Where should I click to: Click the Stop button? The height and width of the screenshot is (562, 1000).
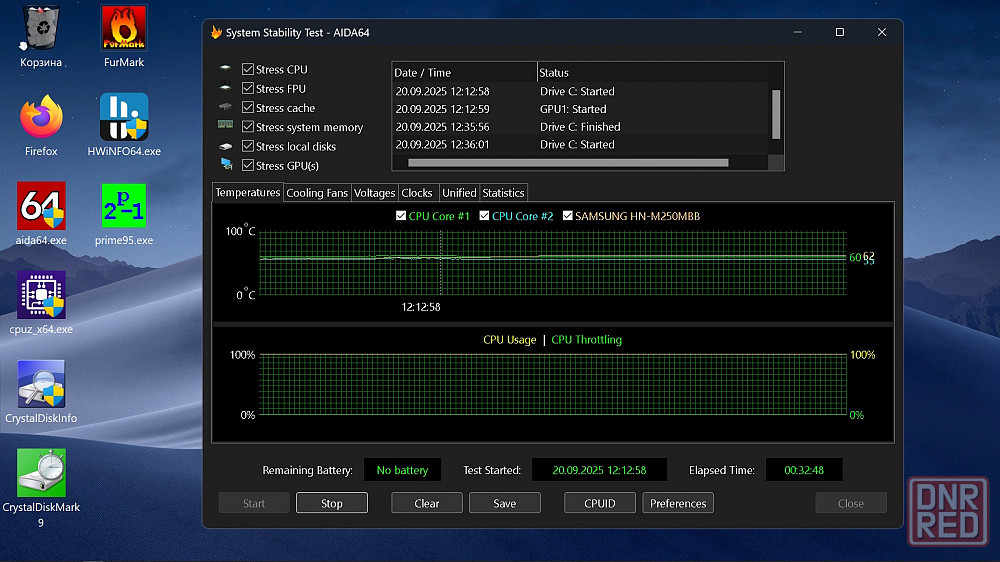331,503
